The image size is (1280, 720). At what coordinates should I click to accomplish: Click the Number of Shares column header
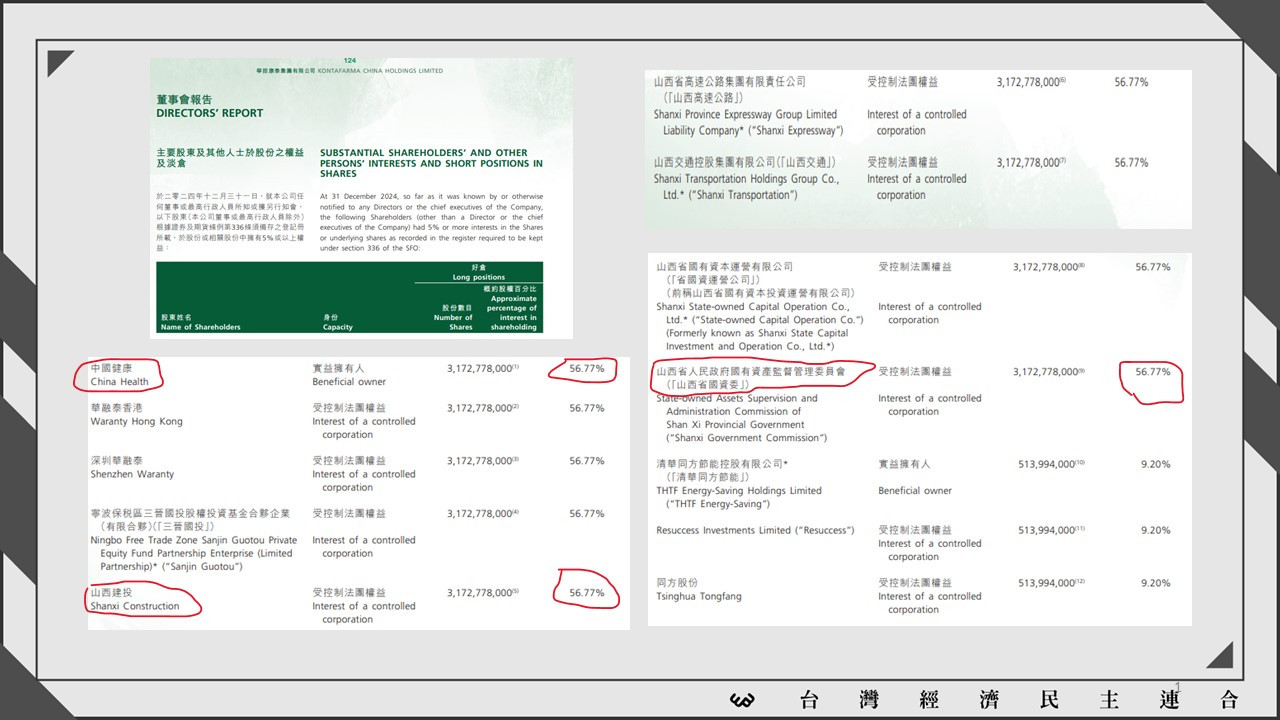[453, 323]
